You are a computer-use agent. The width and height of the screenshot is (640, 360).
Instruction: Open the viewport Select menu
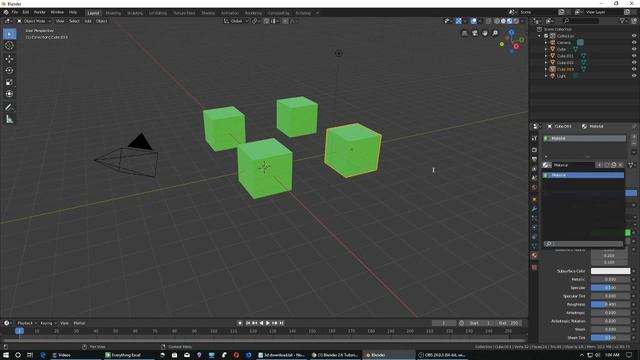[x=74, y=21]
